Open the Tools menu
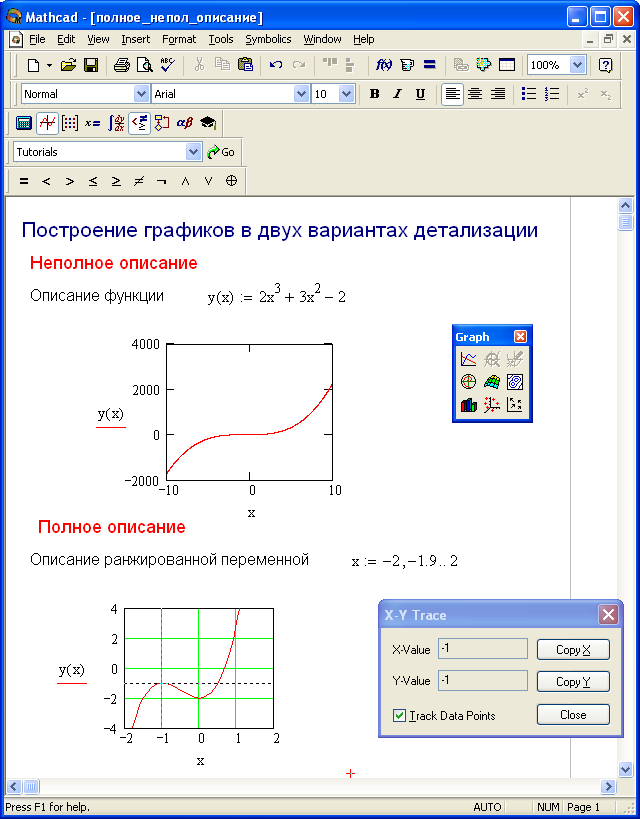Image resolution: width=640 pixels, height=819 pixels. pyautogui.click(x=221, y=39)
